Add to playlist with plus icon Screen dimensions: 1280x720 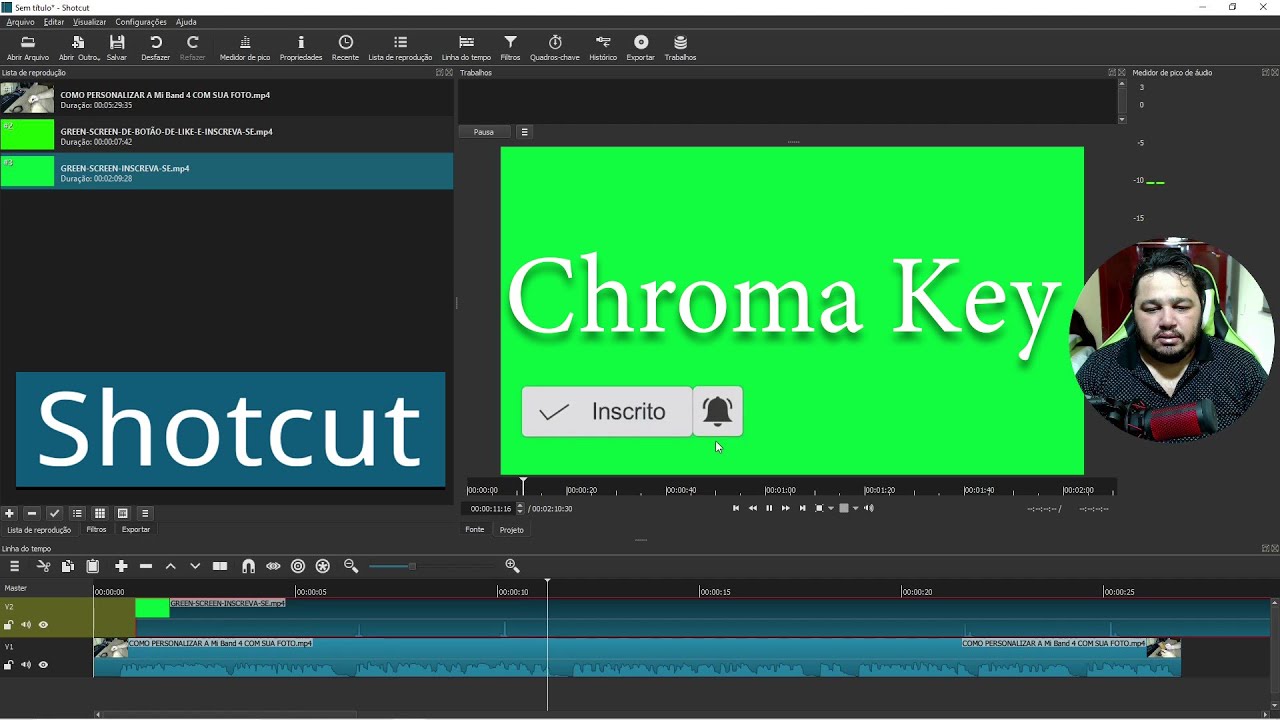9,513
